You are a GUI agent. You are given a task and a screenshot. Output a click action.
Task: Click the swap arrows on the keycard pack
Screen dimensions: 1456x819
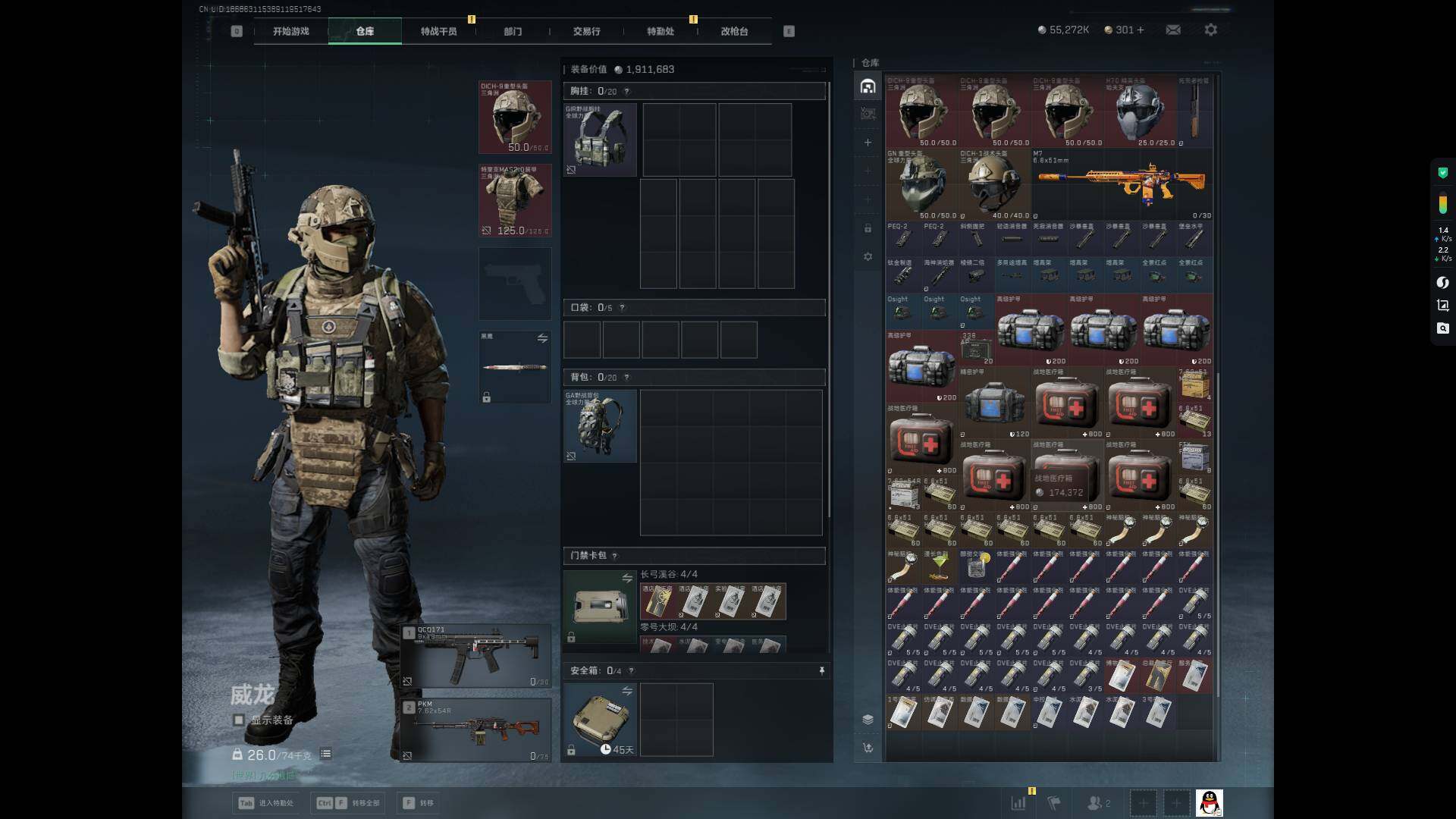(x=626, y=579)
